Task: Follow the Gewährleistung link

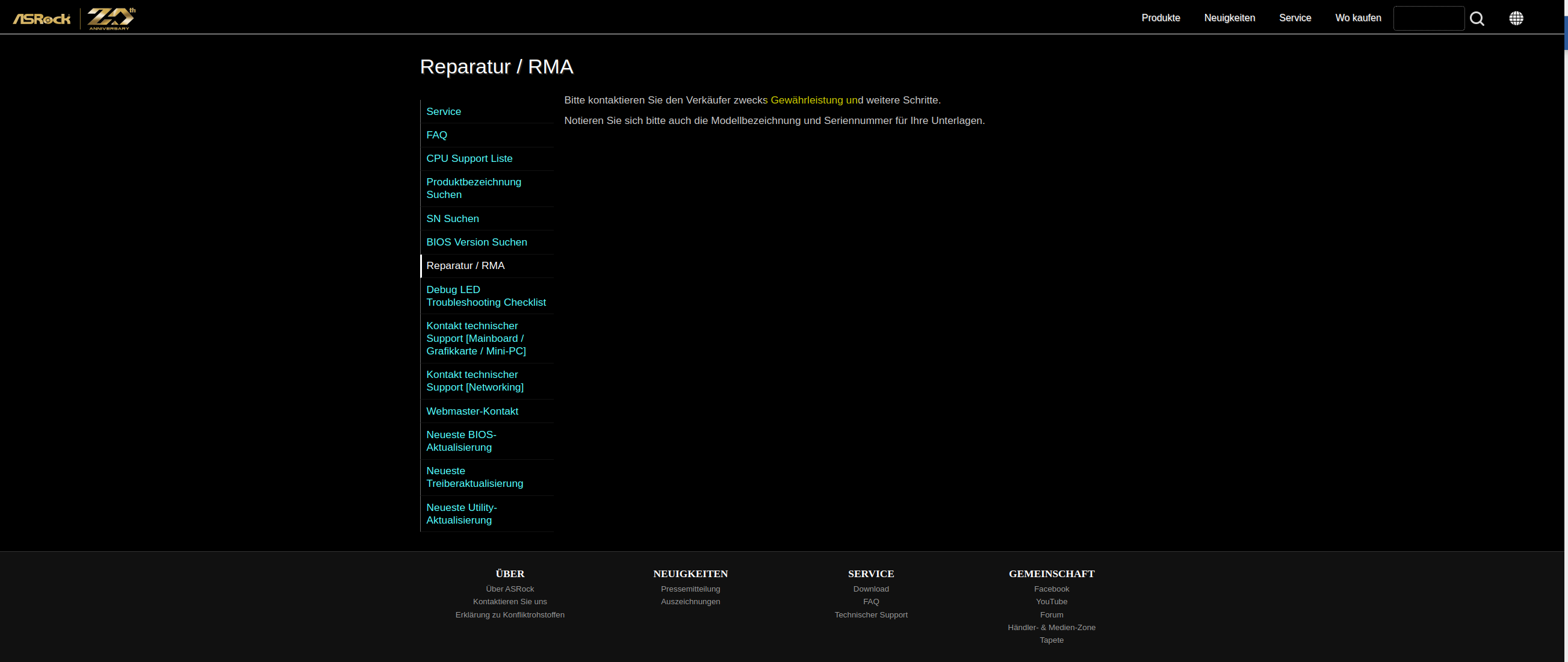Action: click(x=806, y=101)
